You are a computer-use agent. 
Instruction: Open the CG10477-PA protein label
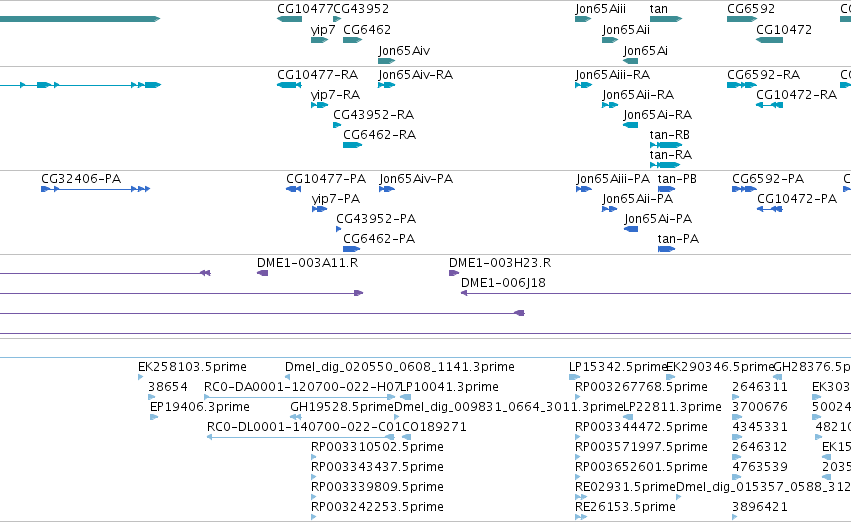[326, 179]
